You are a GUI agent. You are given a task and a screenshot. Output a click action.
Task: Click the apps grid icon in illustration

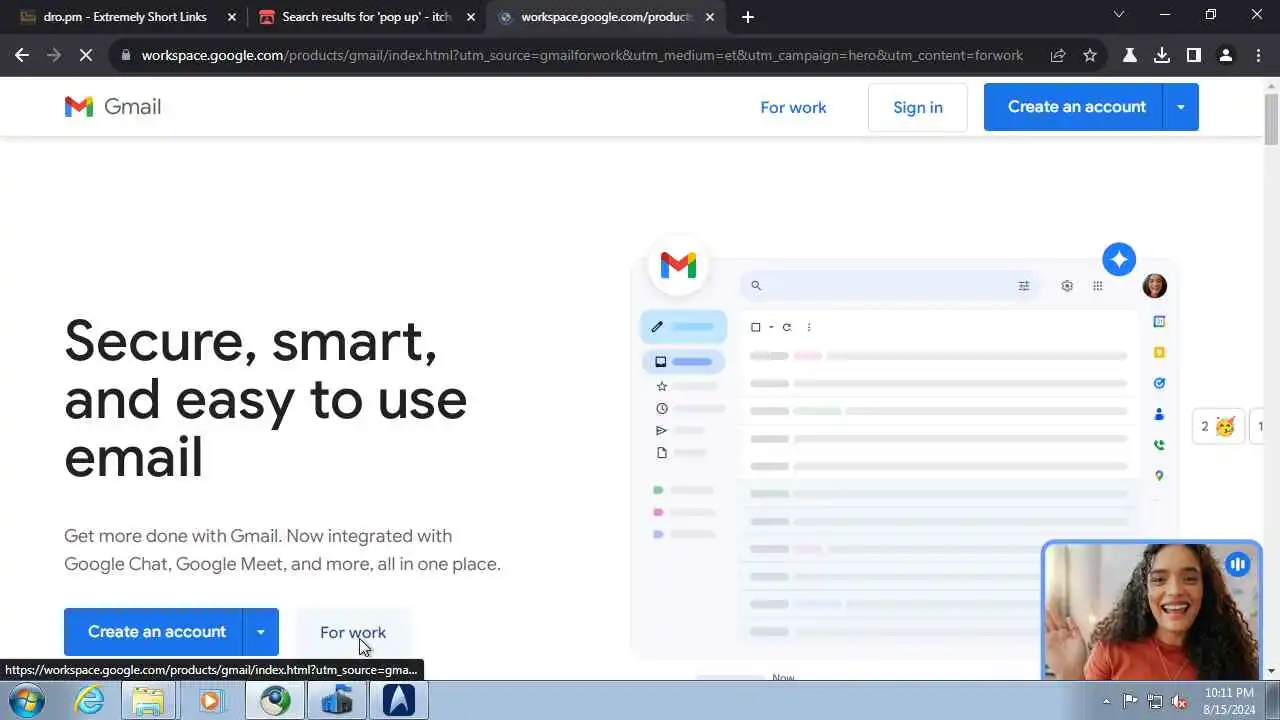click(x=1098, y=286)
